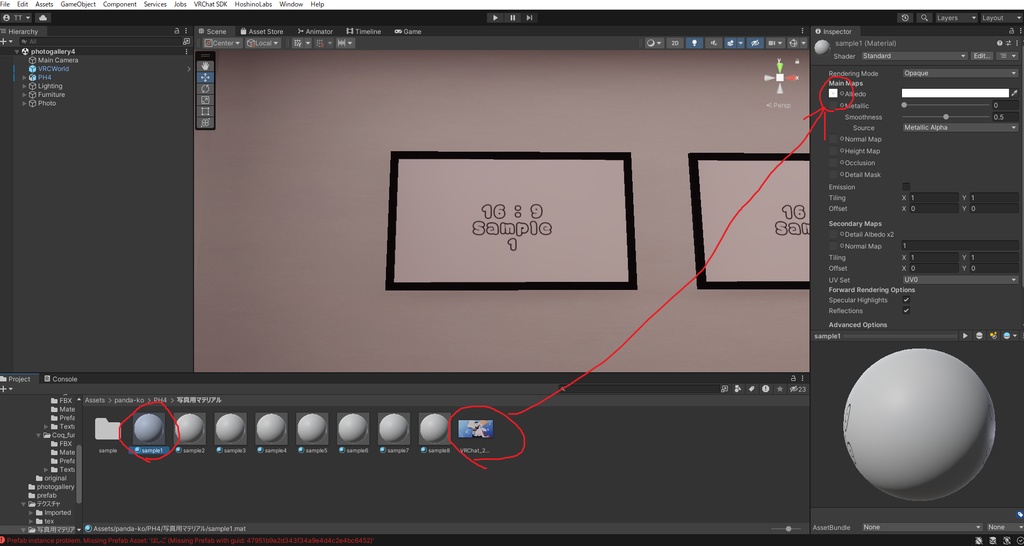The width and height of the screenshot is (1024, 546).
Task: Click the favorites star icon in Project
Action: 780,389
